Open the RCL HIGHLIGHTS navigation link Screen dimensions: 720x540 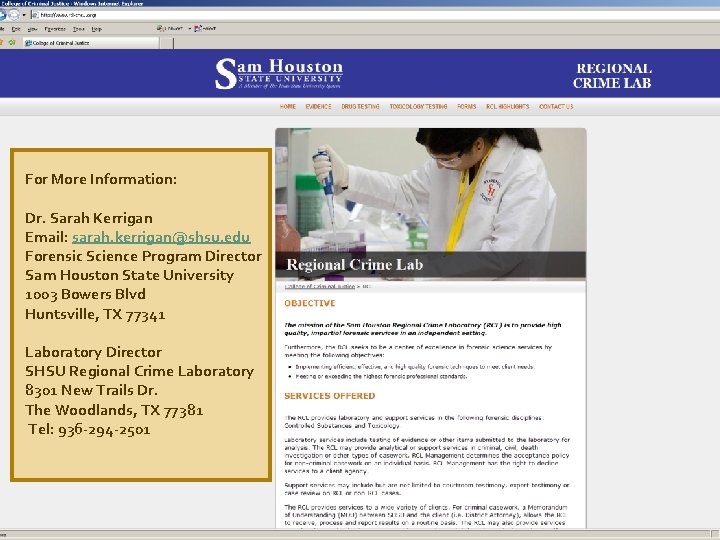507,107
